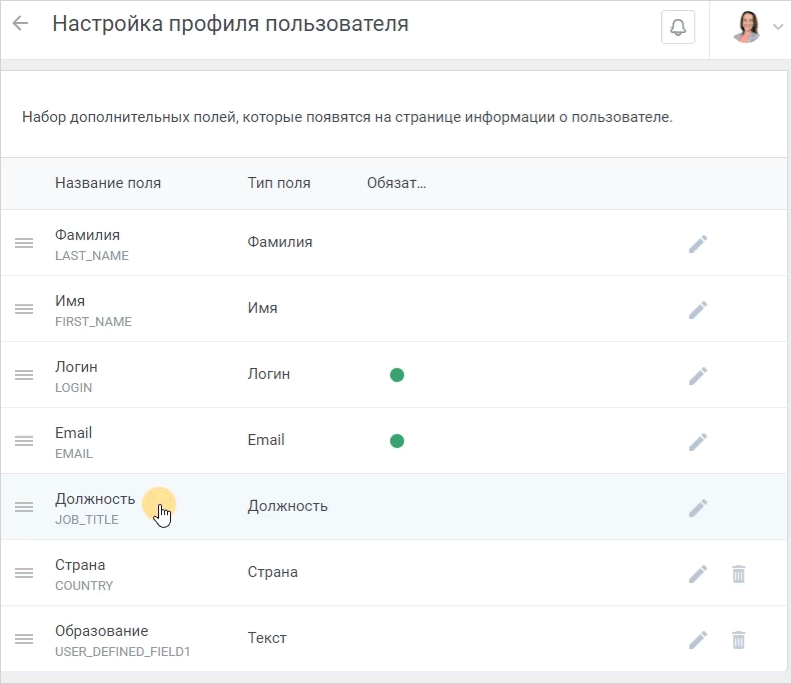Edit the Фамилия field with pencil icon
Image resolution: width=792 pixels, height=684 pixels.
click(x=698, y=243)
